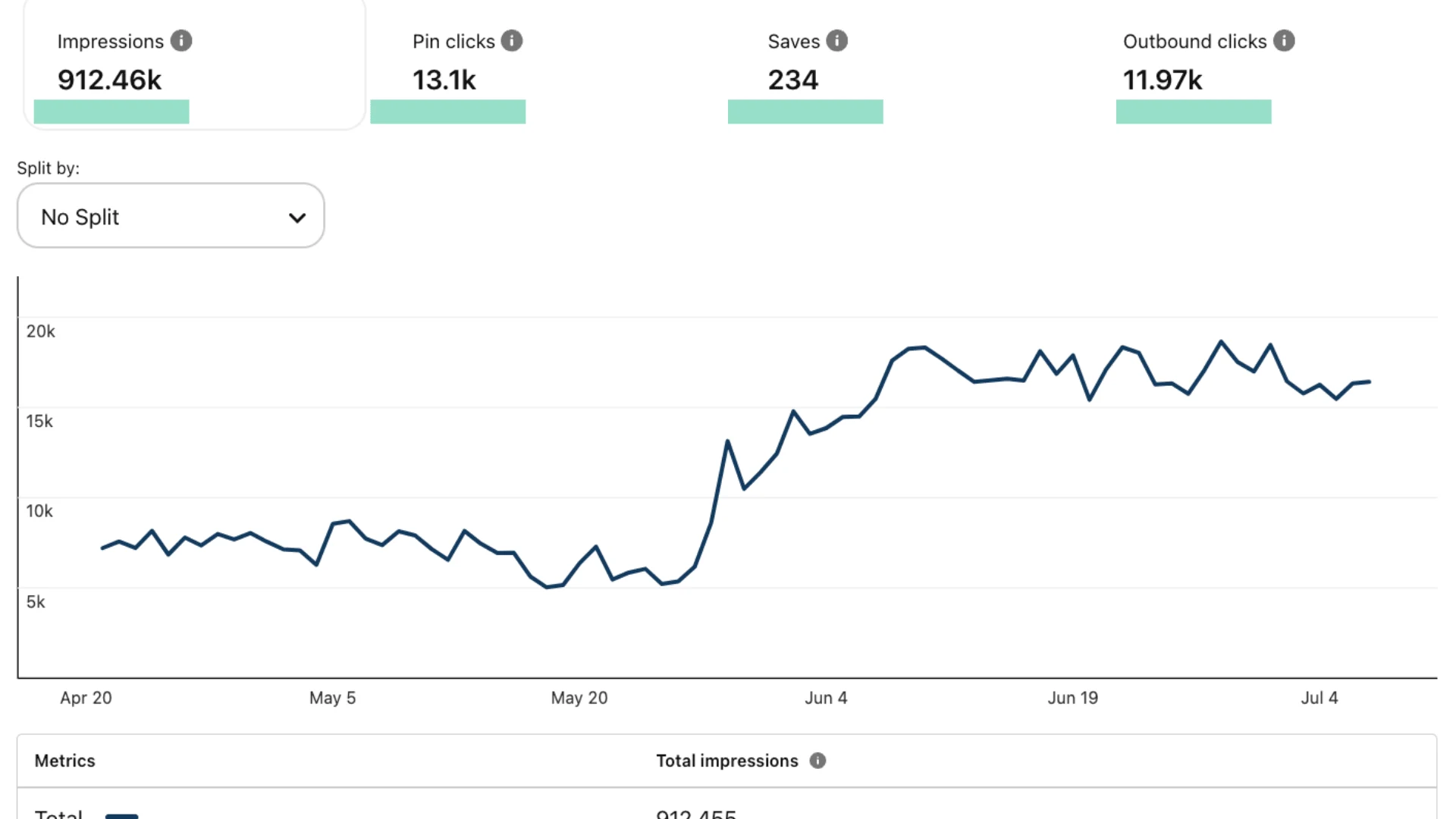This screenshot has height=819, width=1456.
Task: Click the 13.1k pin clicks value
Action: pyautogui.click(x=444, y=80)
